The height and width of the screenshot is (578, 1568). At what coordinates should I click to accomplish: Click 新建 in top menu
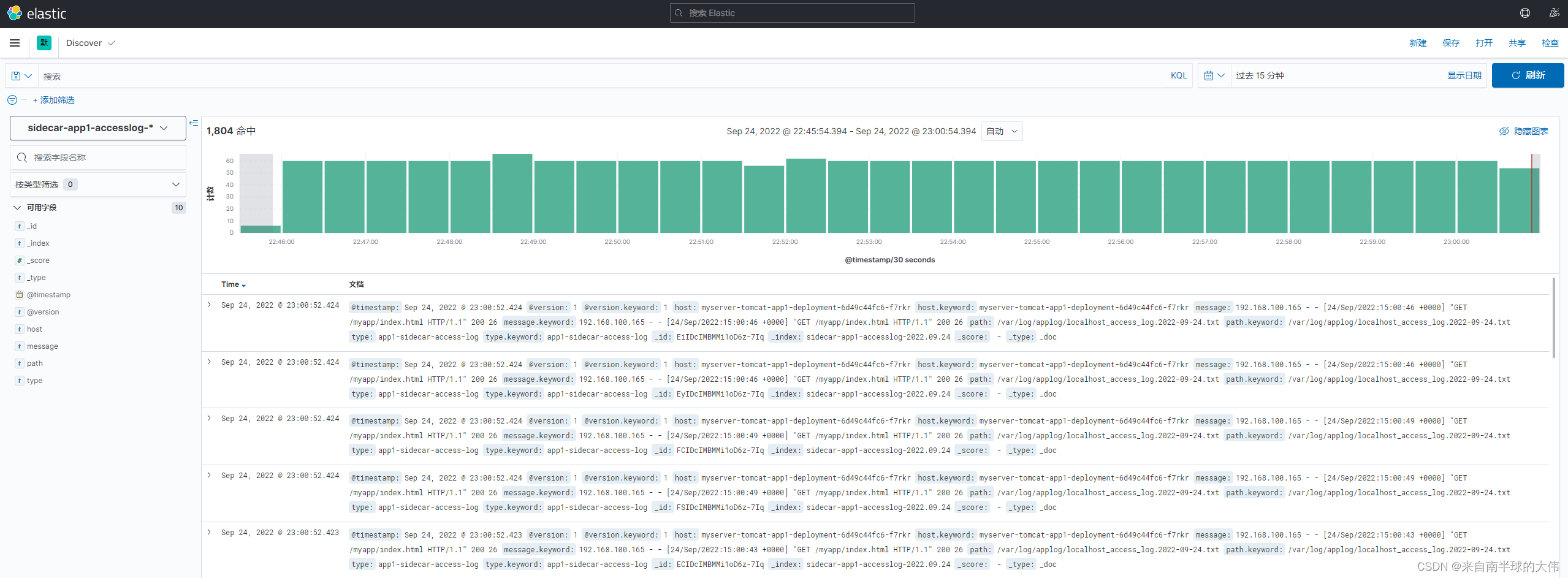pyautogui.click(x=1418, y=43)
